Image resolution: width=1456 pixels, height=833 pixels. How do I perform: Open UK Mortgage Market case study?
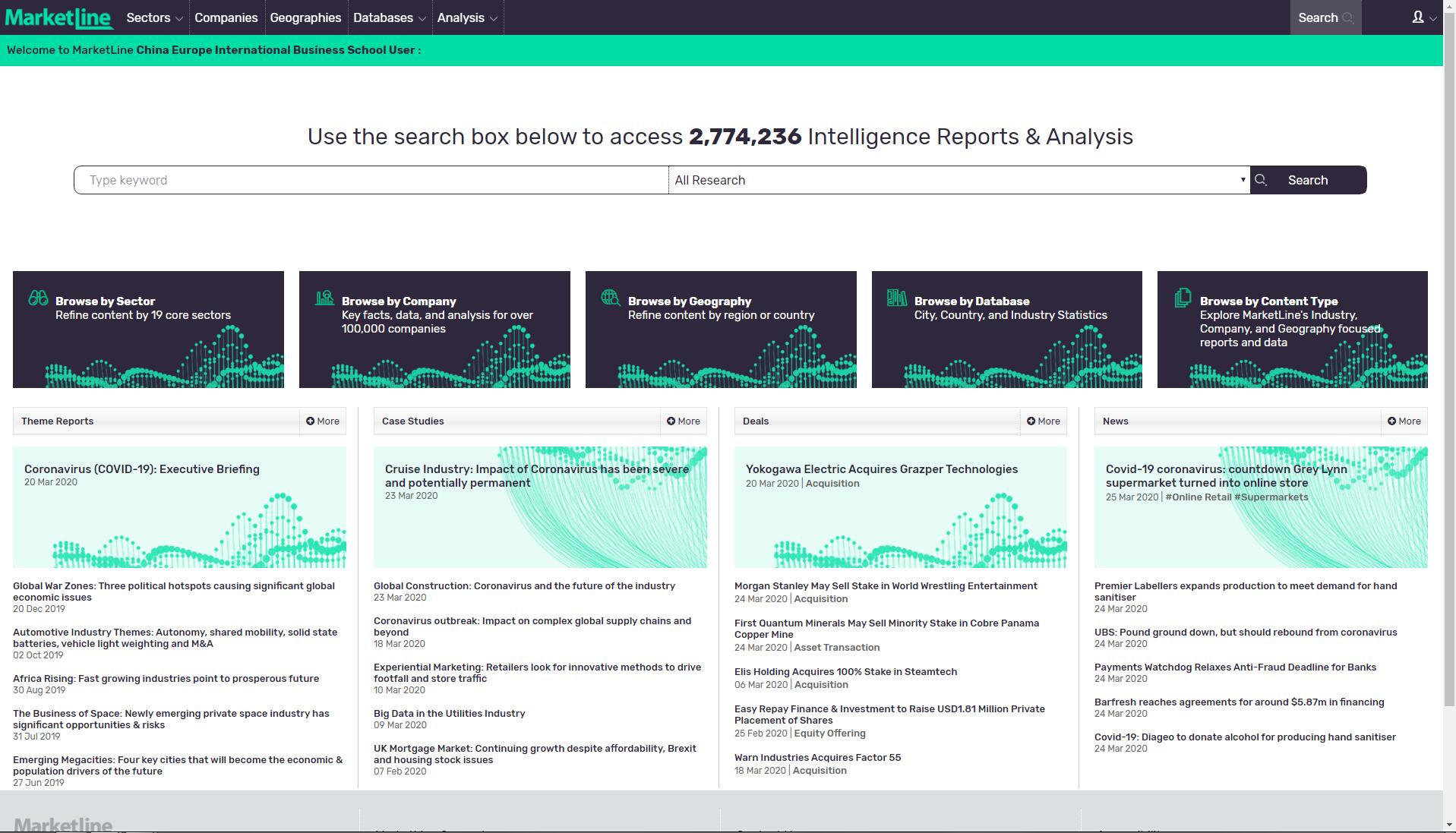click(535, 754)
